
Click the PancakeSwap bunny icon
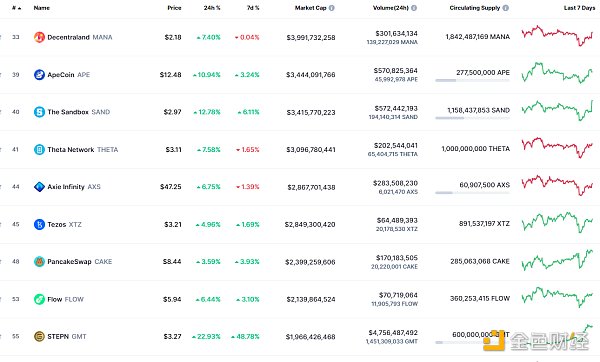pyautogui.click(x=39, y=262)
